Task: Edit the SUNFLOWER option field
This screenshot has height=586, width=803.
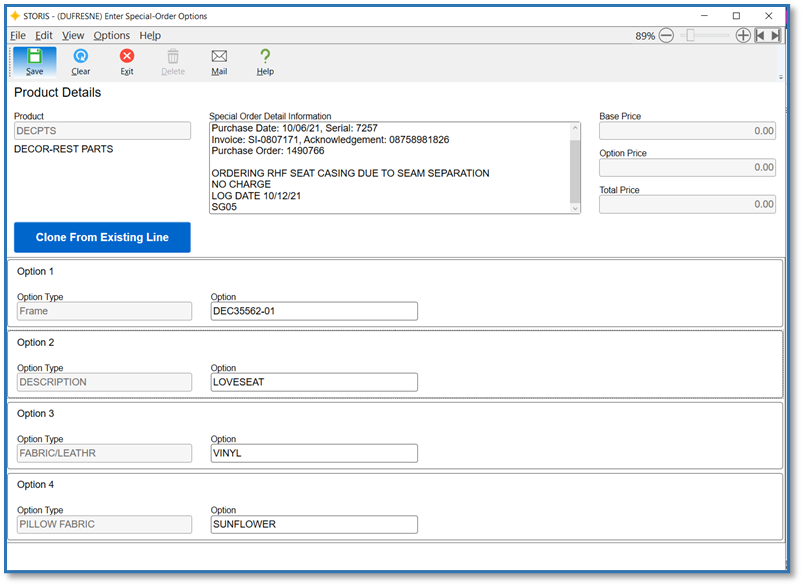Action: (314, 525)
